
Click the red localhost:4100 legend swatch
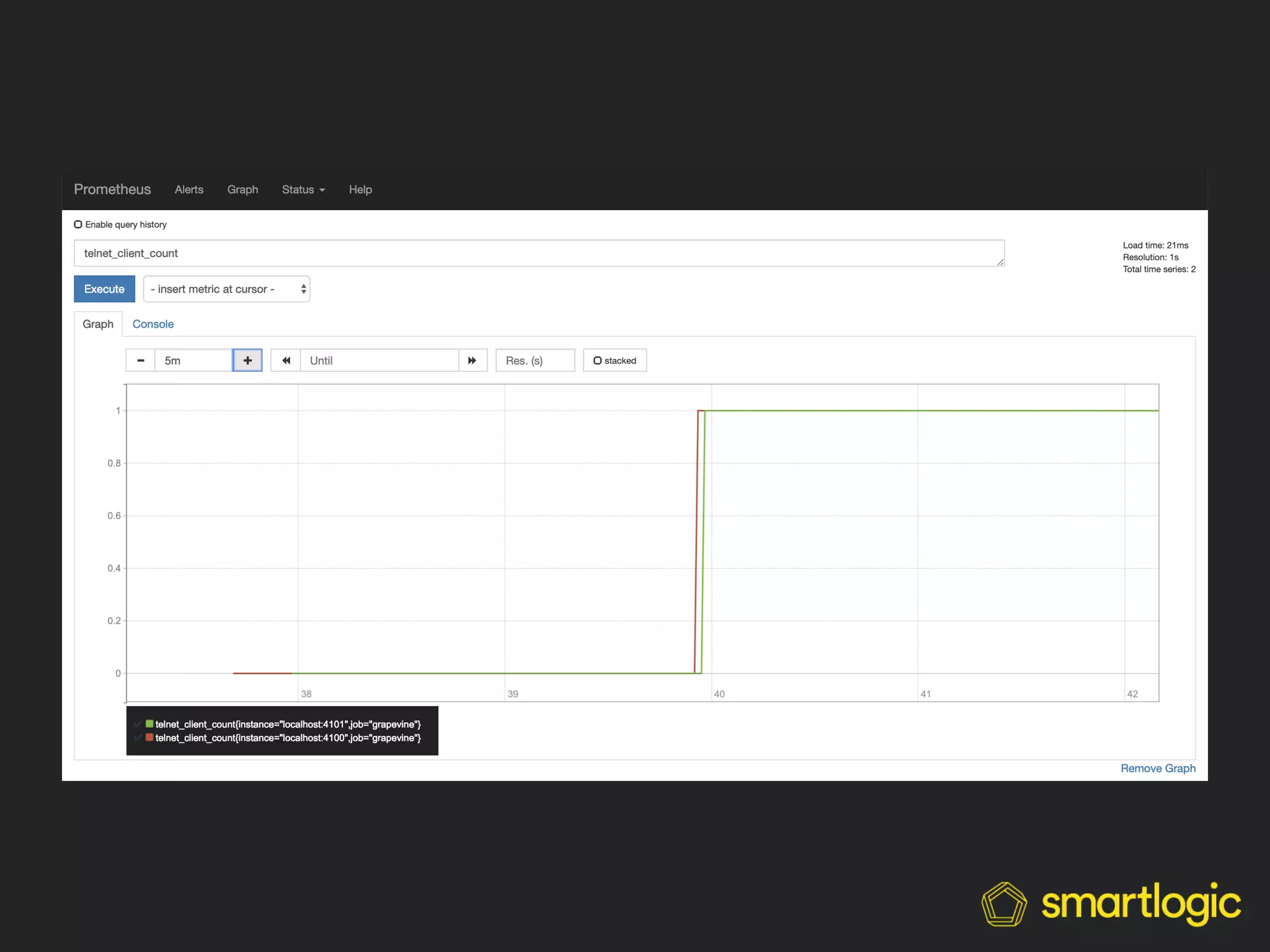pos(149,737)
